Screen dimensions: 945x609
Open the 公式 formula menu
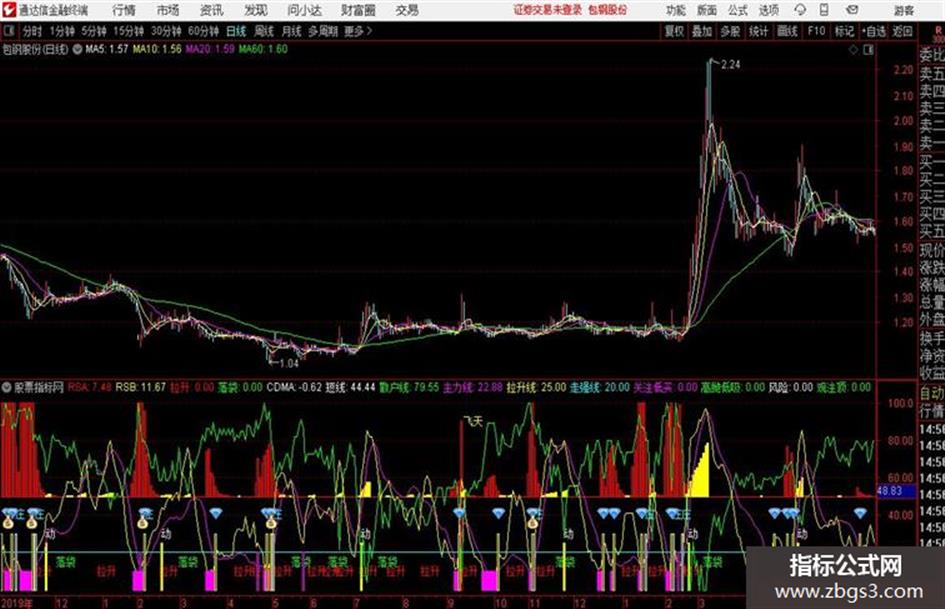[x=738, y=10]
